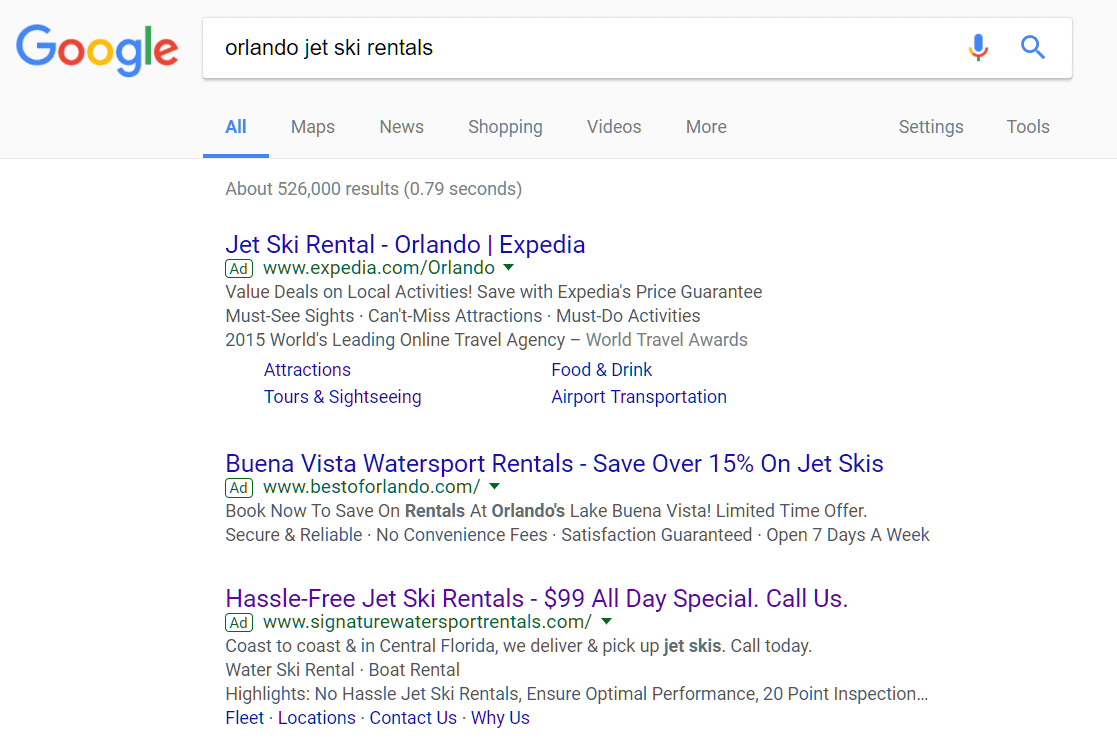Open Hassle-Free Jet Ski Rentals result

[x=536, y=598]
